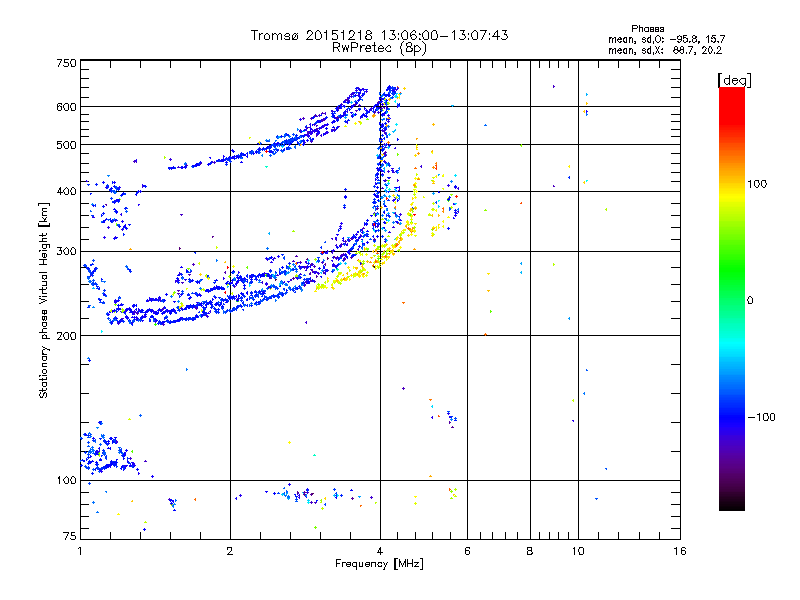The image size is (800, 600).
Task: Click the 'Frequency [MHz]' x-axis title
Action: [x=379, y=564]
